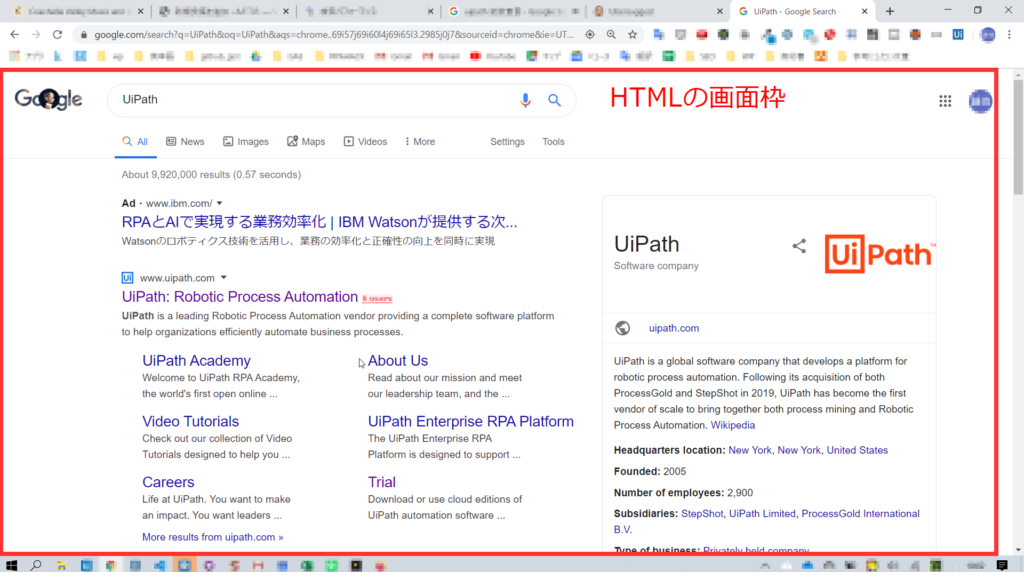The height and width of the screenshot is (572, 1024).
Task: Open Windows notification center icon
Action: (1002, 565)
